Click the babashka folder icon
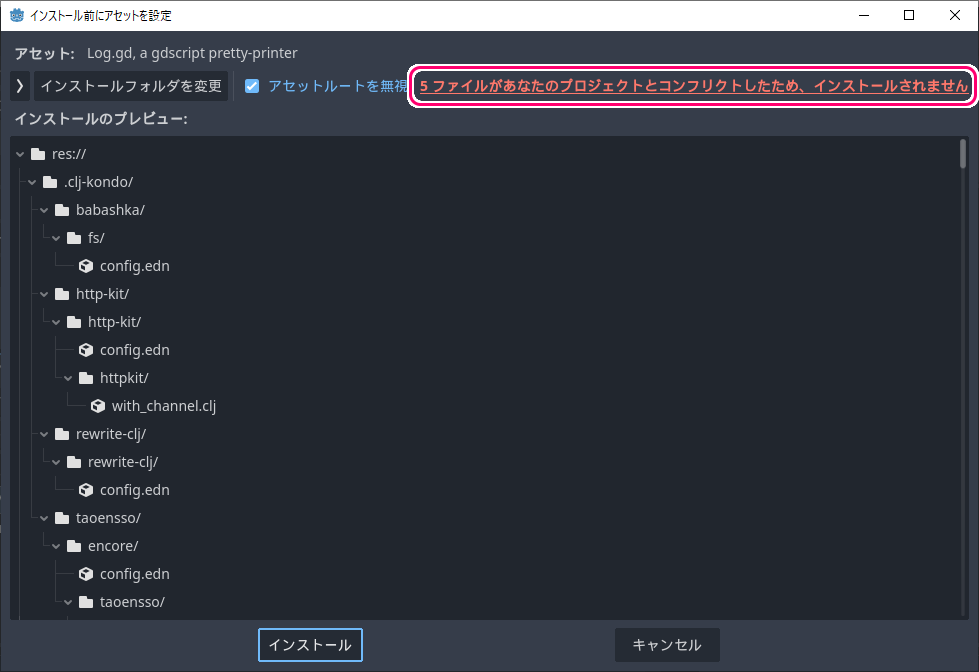979x672 pixels. (62, 210)
